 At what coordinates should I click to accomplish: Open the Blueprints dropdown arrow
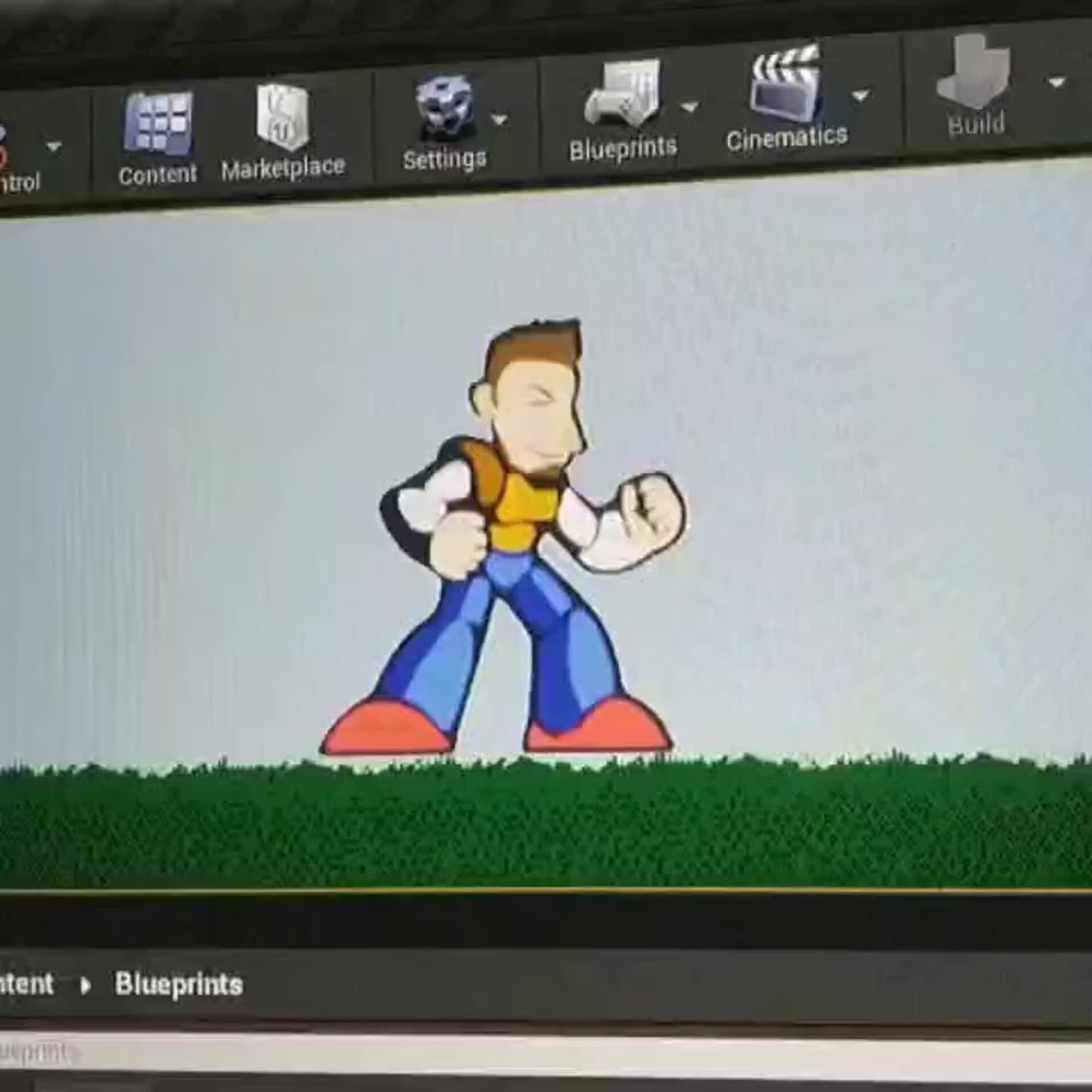pyautogui.click(x=690, y=105)
